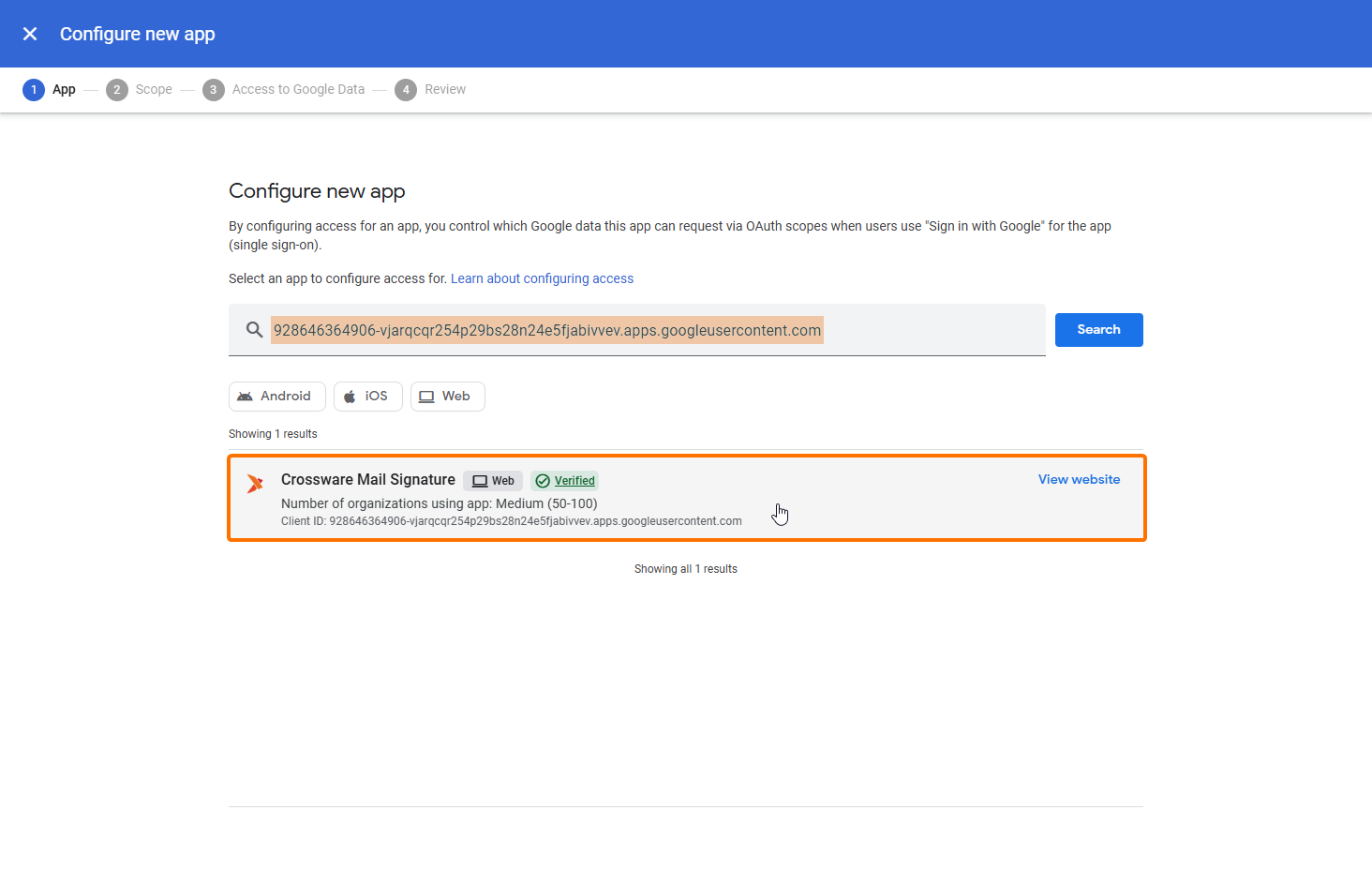Screen dimensions: 1372x885
Task: Click the Crossware Mail Signature logo icon
Action: [255, 484]
